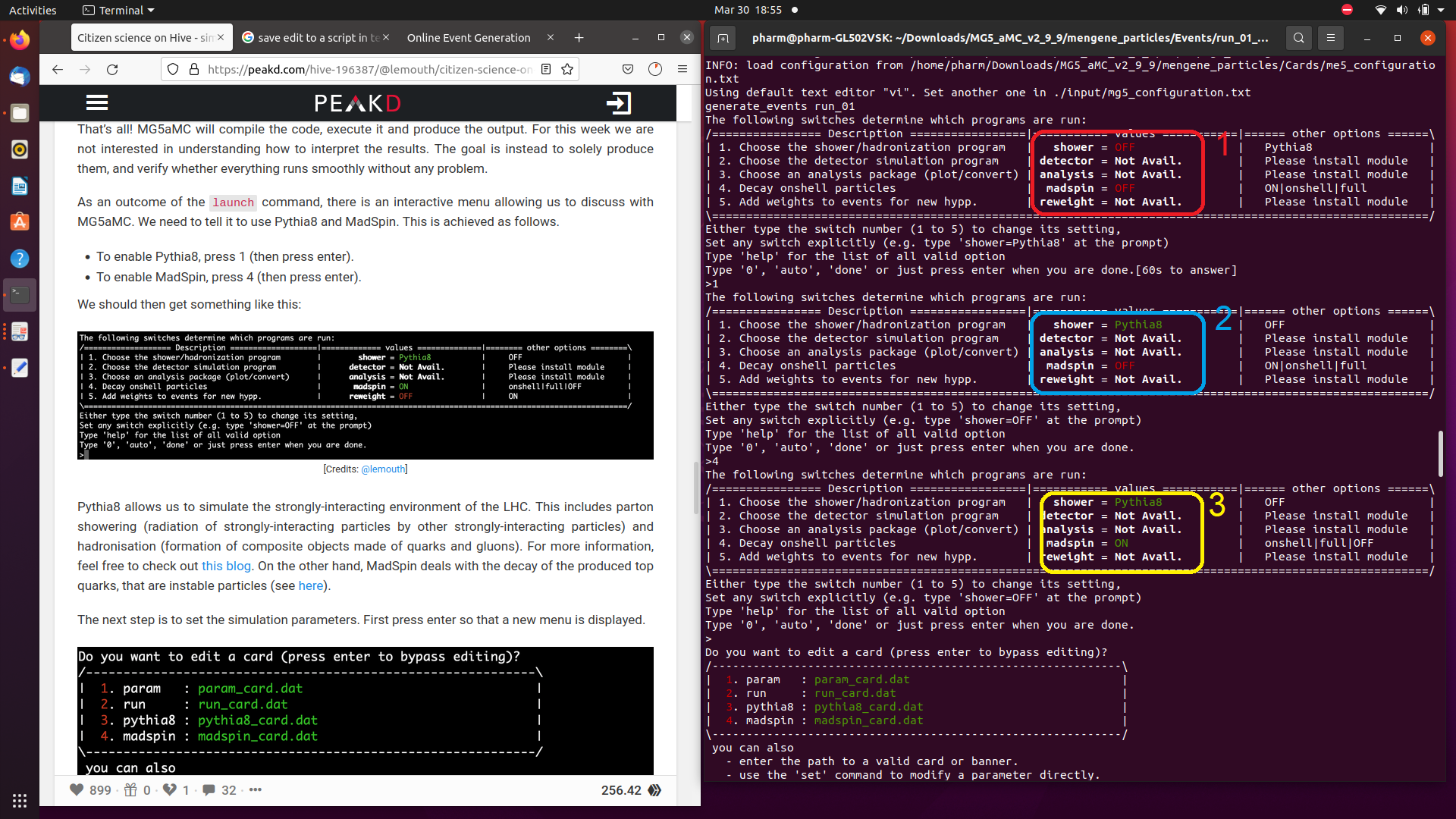
Task: Click the terminal window scrollbar
Action: tap(1440, 453)
